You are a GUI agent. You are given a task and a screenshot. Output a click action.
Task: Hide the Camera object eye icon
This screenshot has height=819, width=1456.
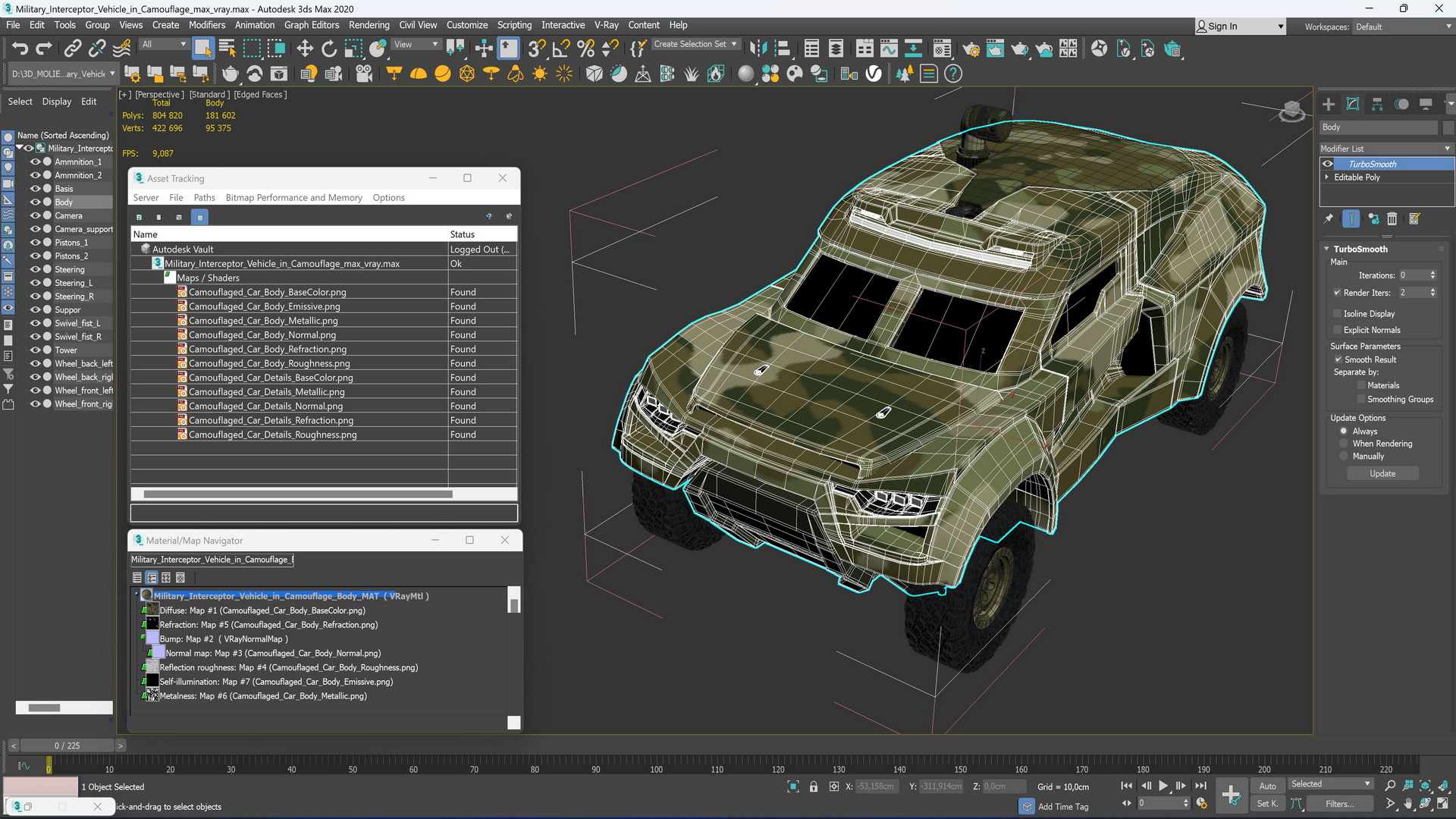coord(35,216)
